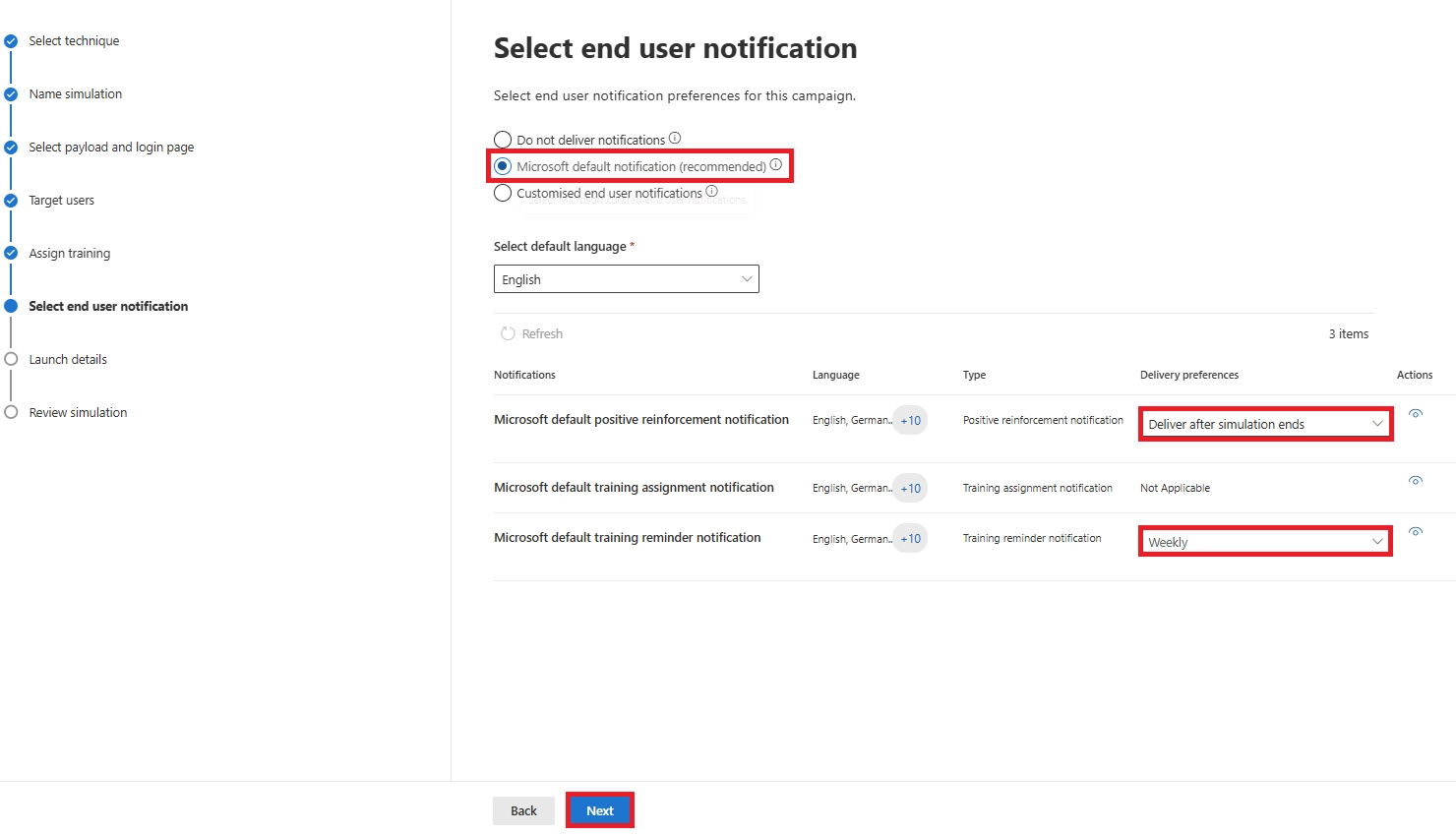The height and width of the screenshot is (834, 1456).
Task: Go to the Review simulation step
Action: 78,412
